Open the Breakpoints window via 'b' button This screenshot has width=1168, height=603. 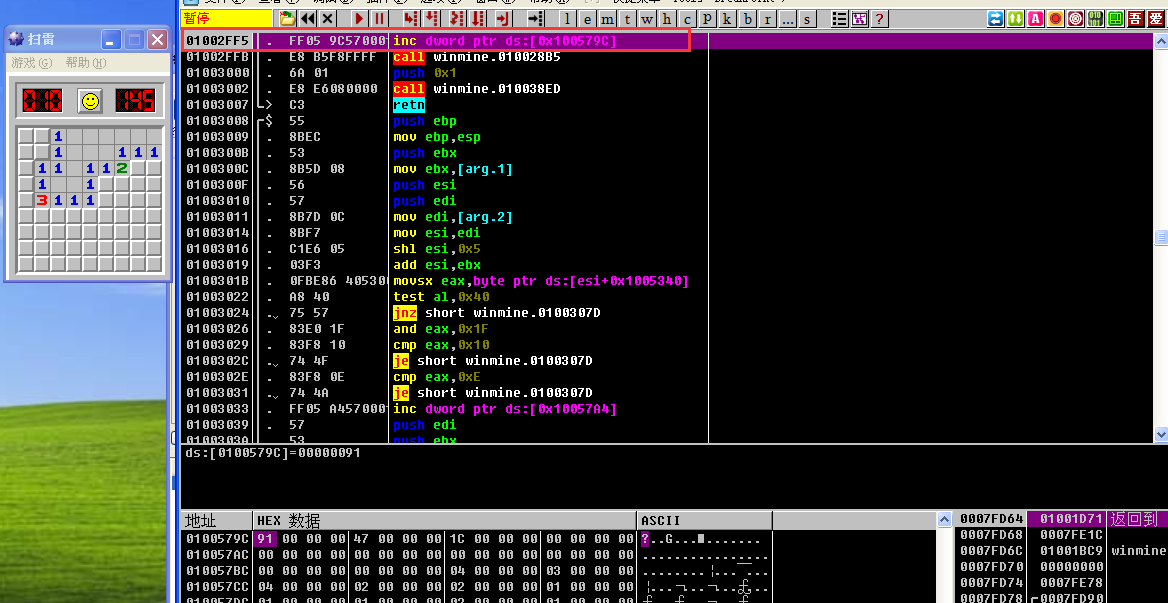(x=748, y=19)
